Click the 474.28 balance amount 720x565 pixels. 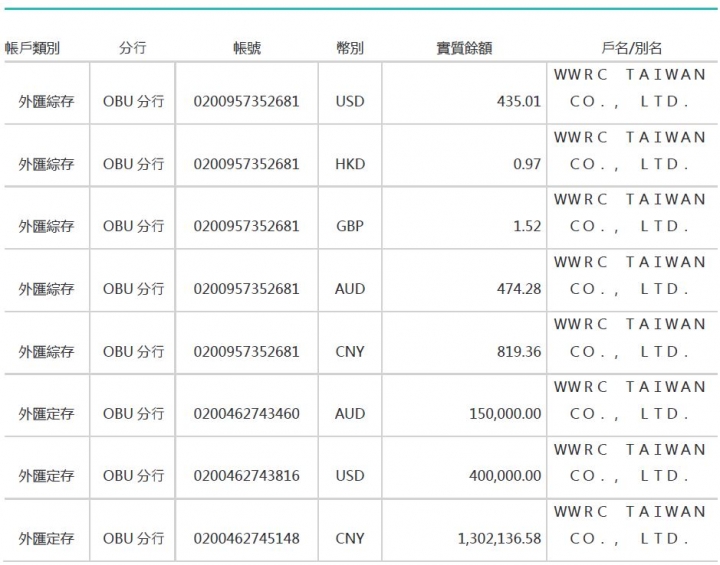[518, 289]
